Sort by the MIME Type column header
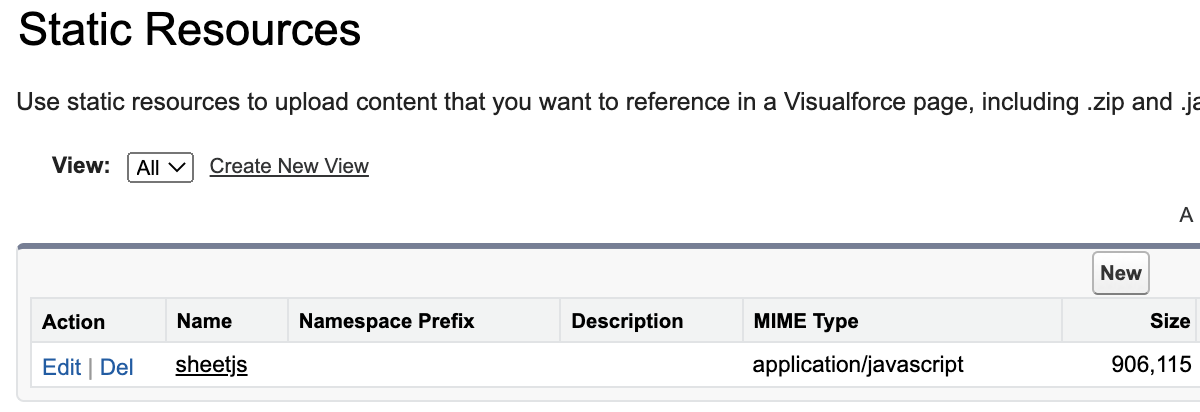Screen dimensions: 1200x412 (x=805, y=321)
